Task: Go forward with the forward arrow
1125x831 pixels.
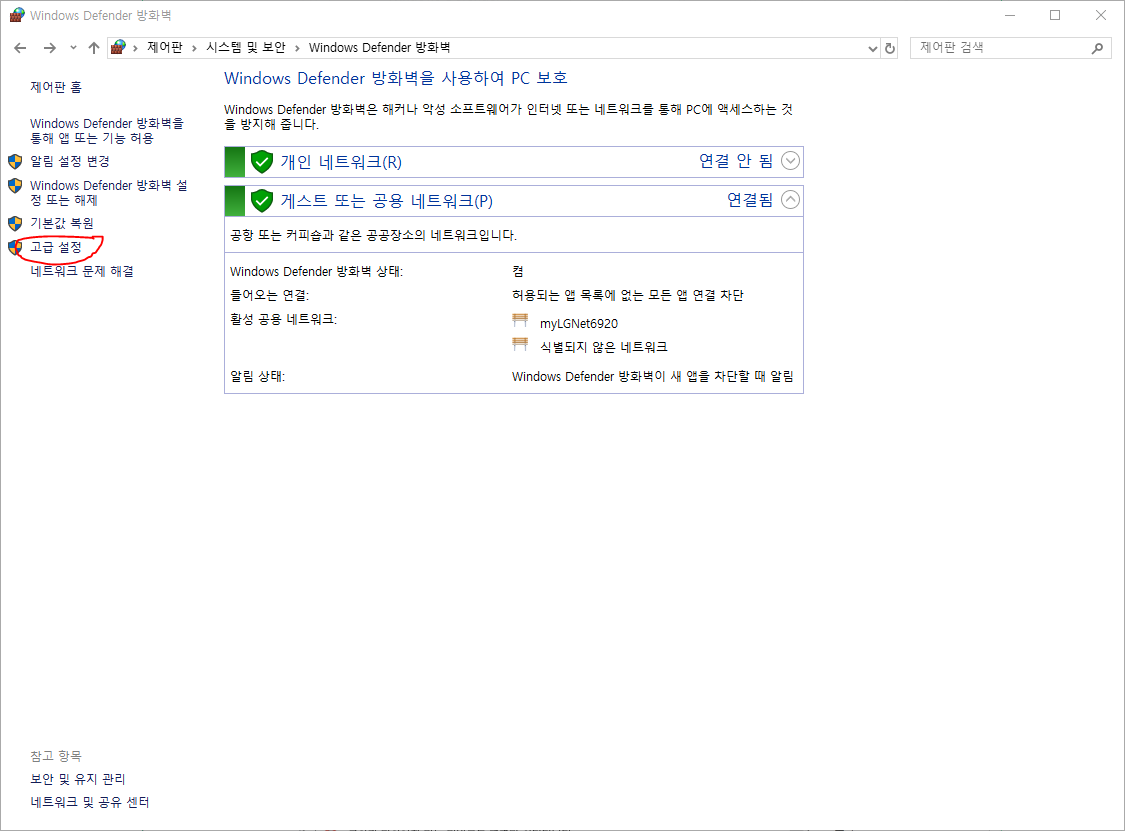Action: click(50, 48)
